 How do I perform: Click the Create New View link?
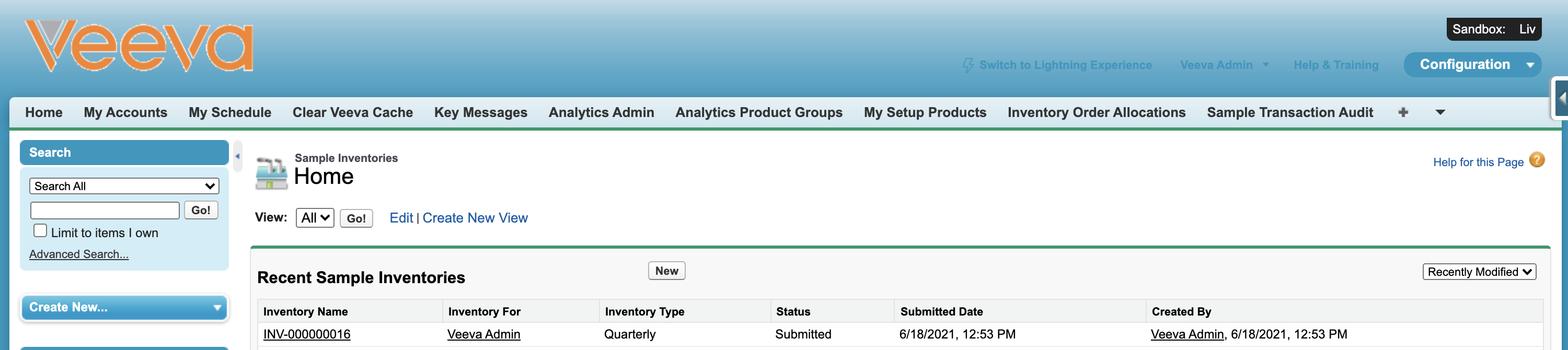475,218
